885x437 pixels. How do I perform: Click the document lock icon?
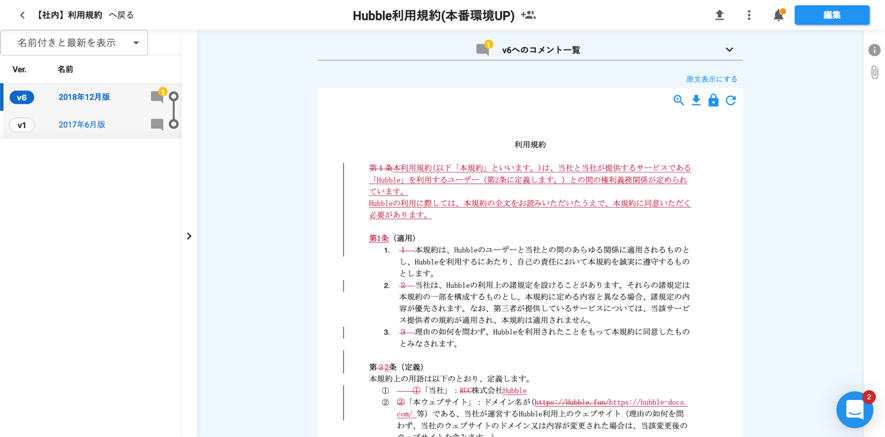coord(713,100)
